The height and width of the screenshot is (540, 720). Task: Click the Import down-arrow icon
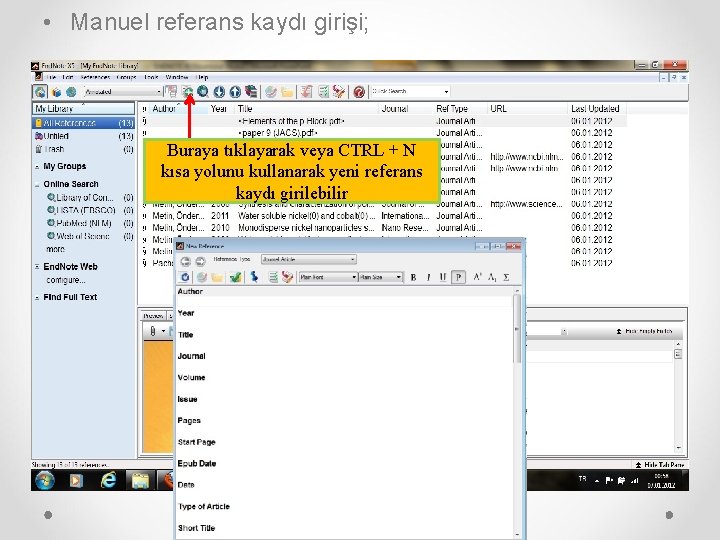[x=219, y=92]
